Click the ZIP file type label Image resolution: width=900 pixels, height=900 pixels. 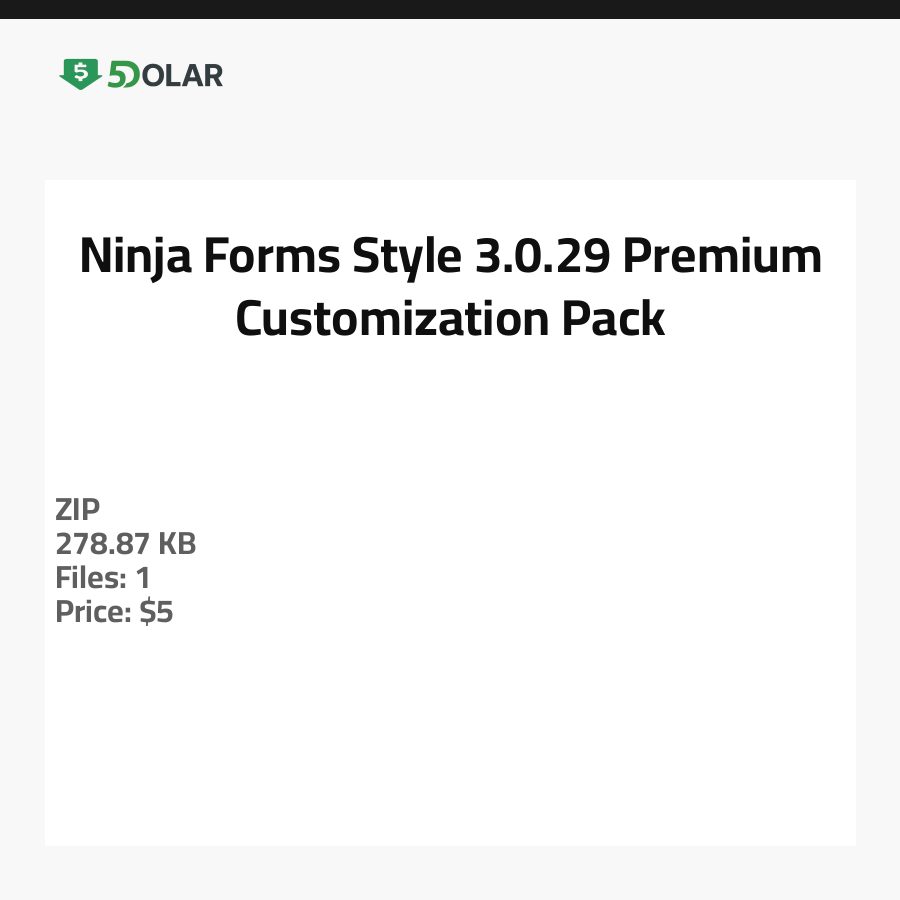pos(78,510)
